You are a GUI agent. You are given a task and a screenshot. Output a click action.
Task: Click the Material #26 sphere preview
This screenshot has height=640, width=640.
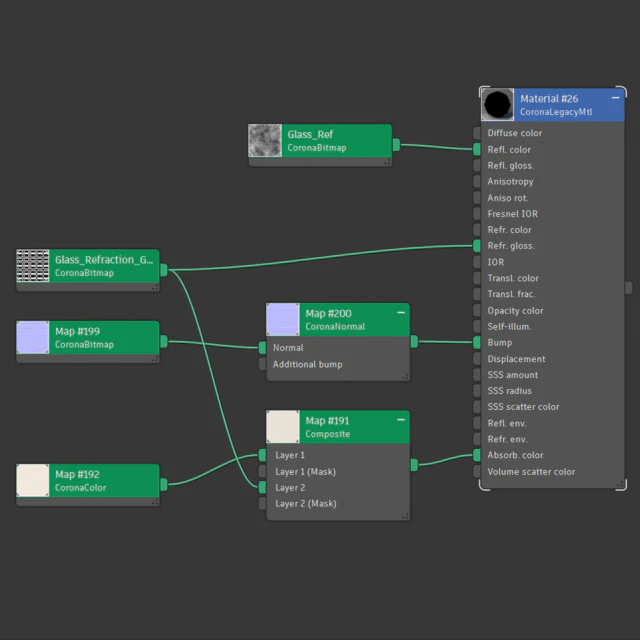pos(498,104)
